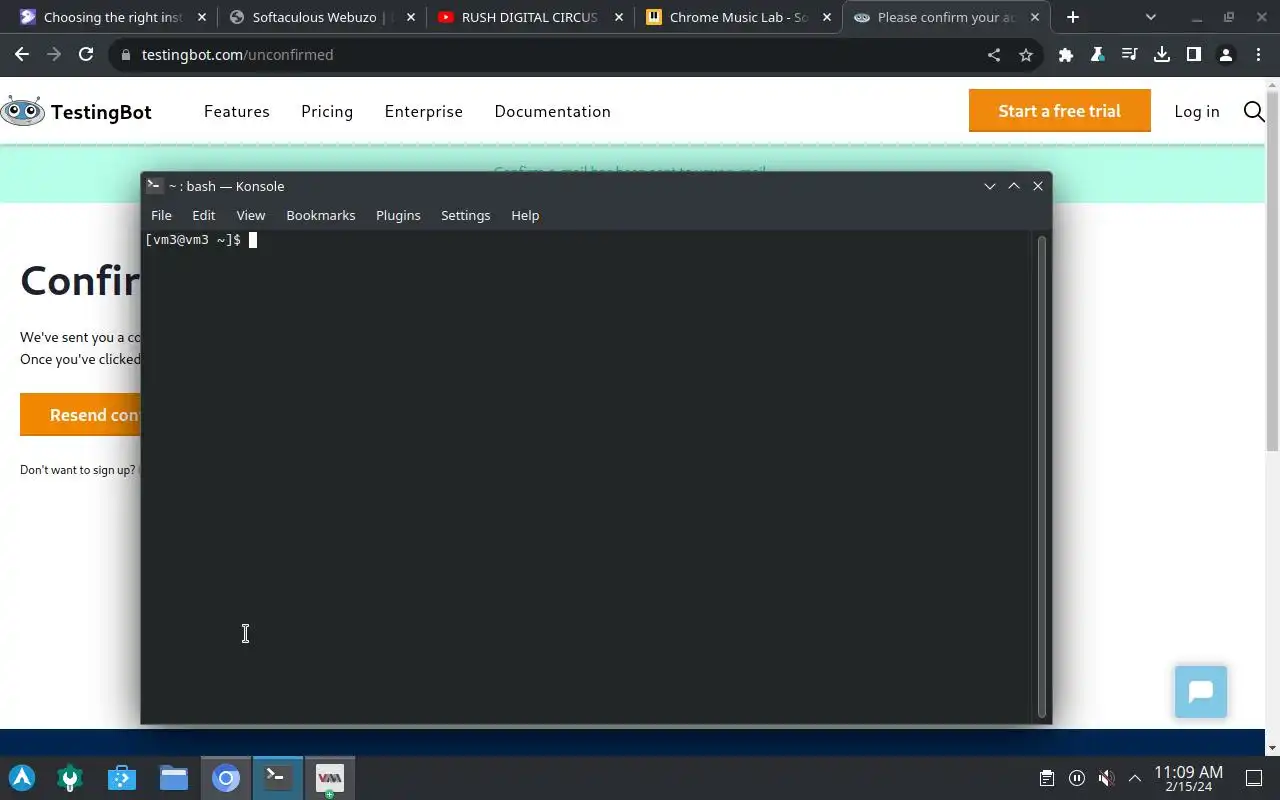Open Konsole Edit menu

coord(204,215)
